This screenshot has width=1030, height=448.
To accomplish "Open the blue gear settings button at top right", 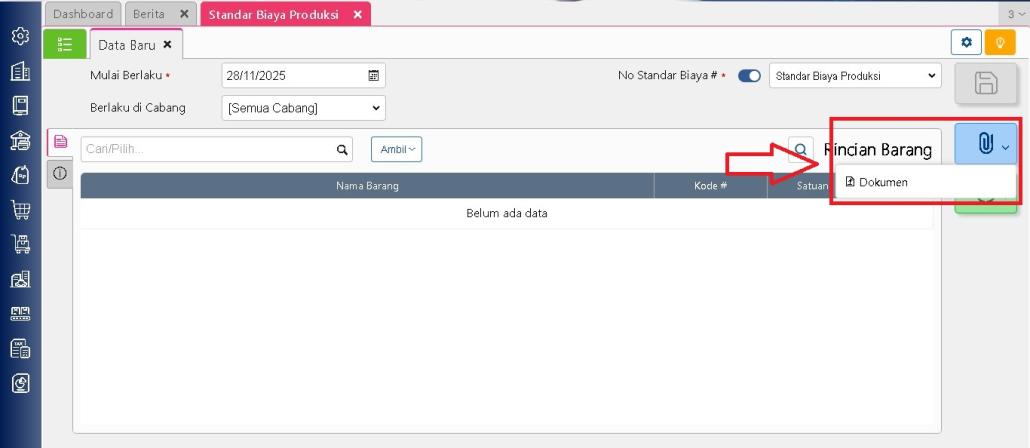I will (x=966, y=42).
